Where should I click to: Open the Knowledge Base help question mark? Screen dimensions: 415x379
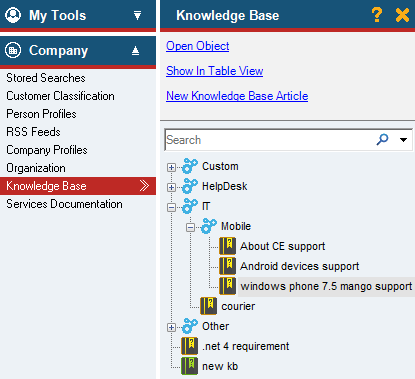[377, 15]
